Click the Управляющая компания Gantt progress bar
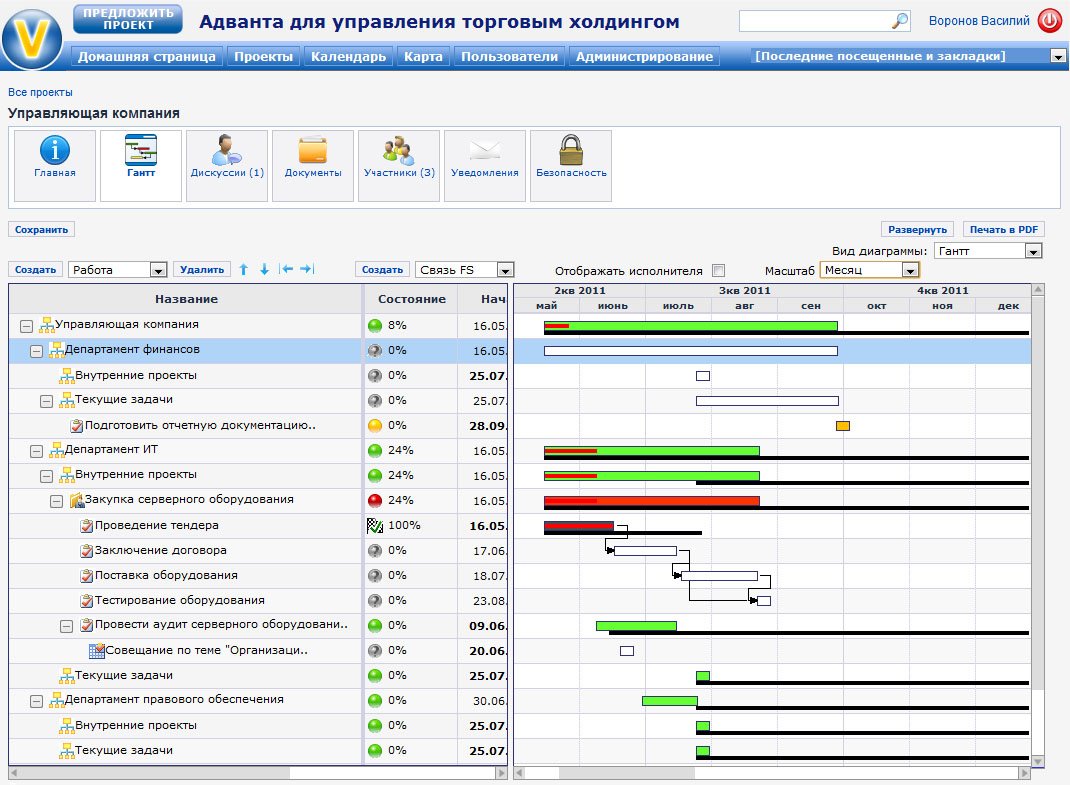Viewport: 1070px width, 785px height. (691, 326)
